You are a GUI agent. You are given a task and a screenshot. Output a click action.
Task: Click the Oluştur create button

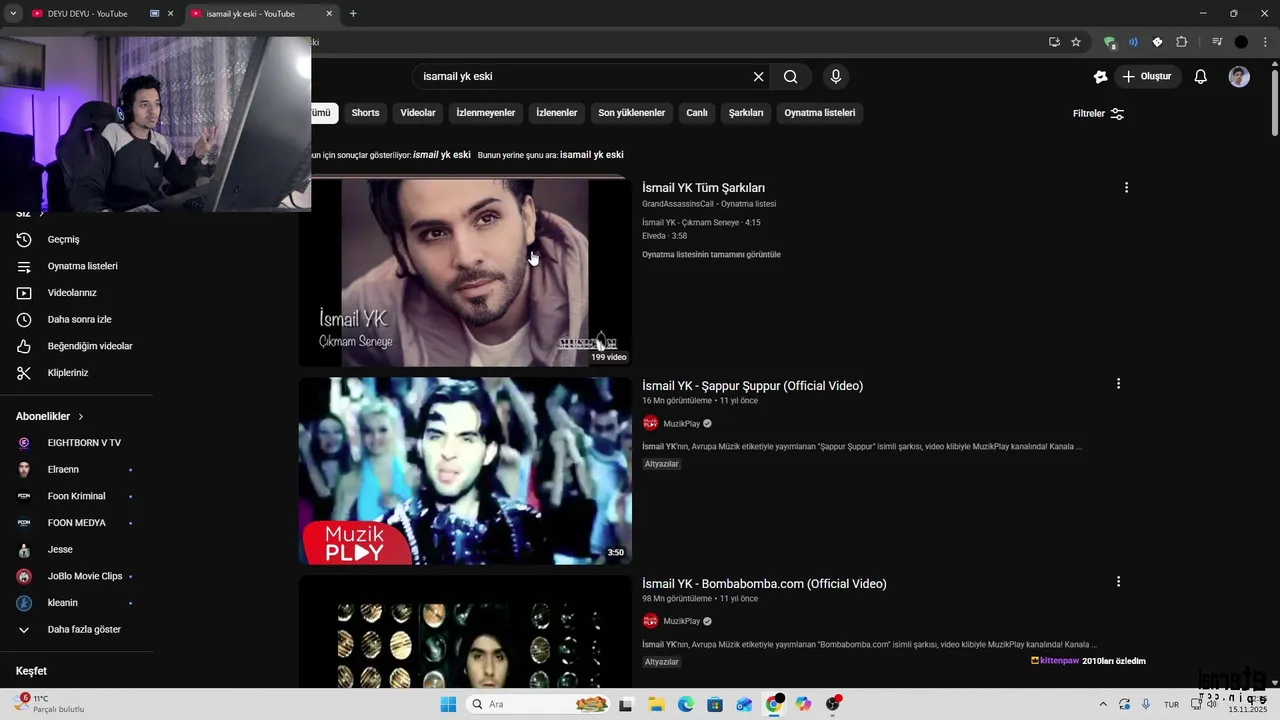(1147, 77)
